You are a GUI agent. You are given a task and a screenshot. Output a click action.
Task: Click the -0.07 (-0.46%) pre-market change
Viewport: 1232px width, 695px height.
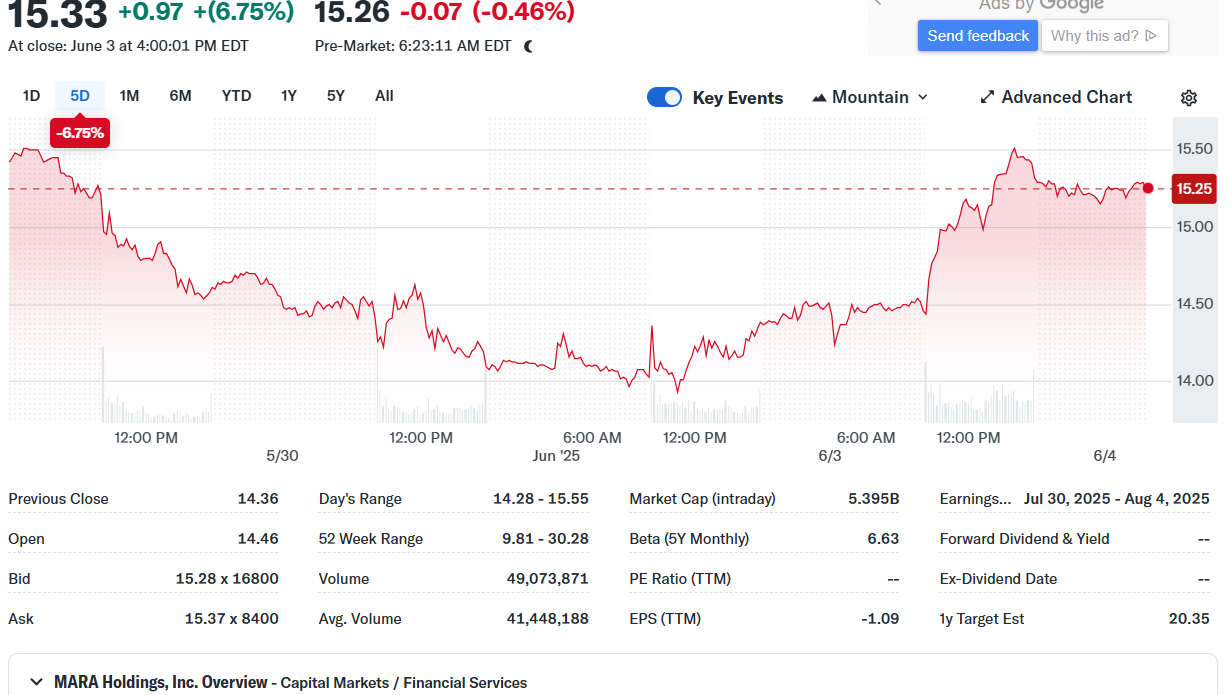(x=488, y=12)
